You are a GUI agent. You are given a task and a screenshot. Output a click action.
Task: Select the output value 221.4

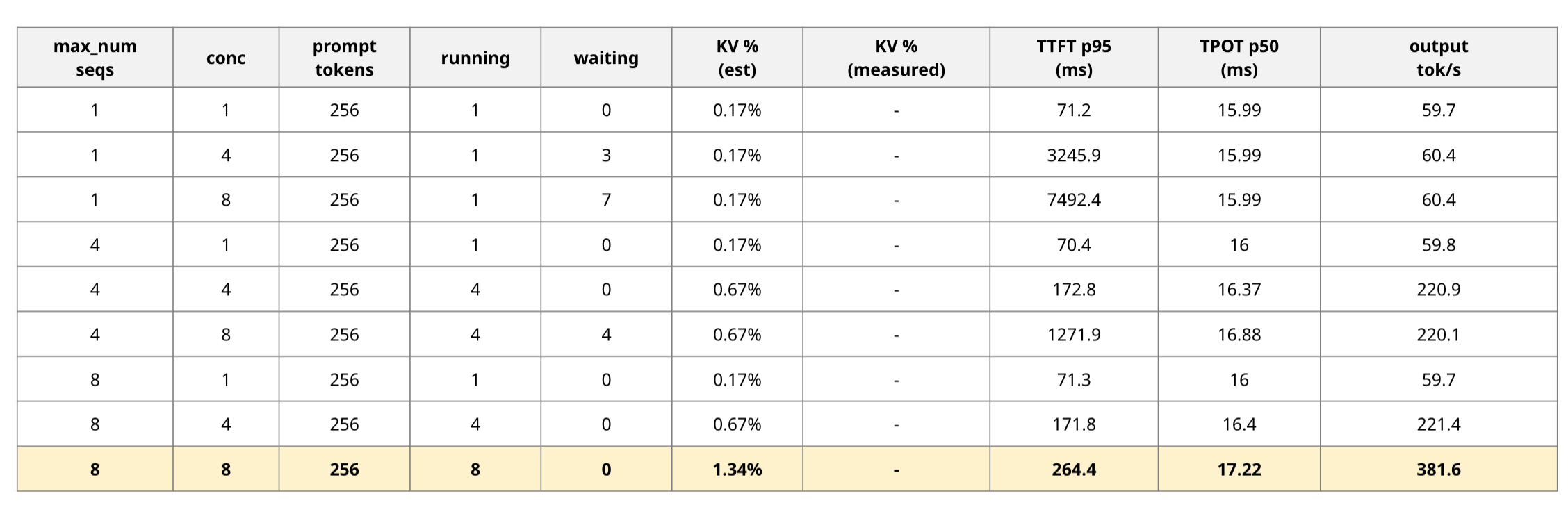1439,424
